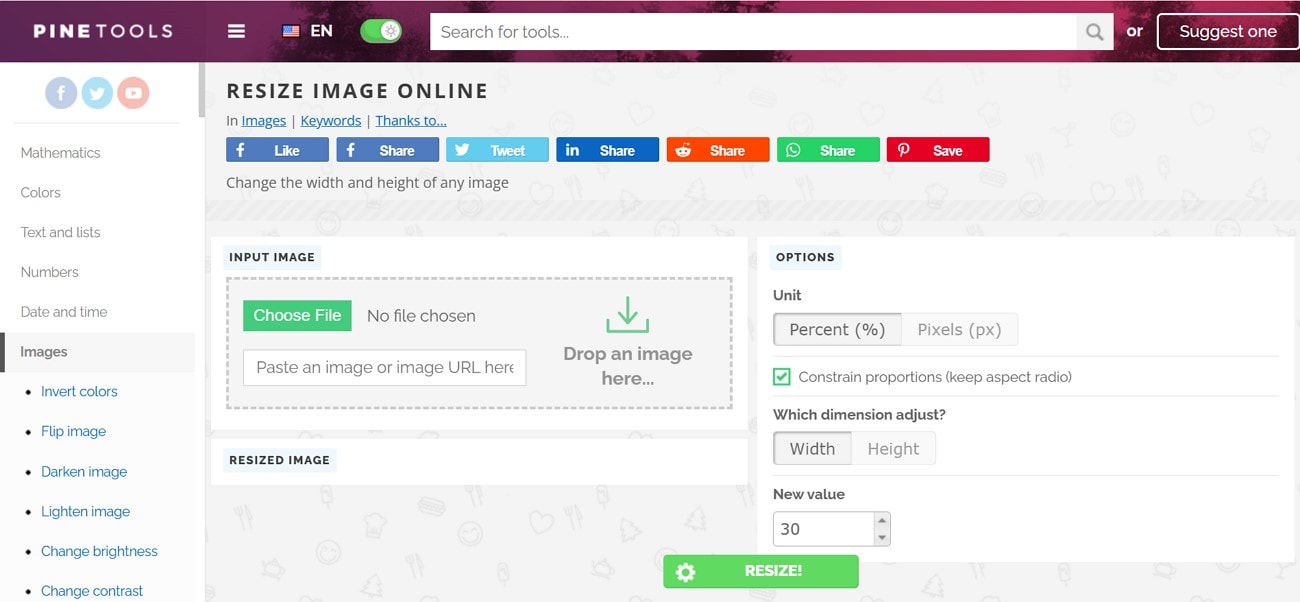Follow the Thanks to... link
The height and width of the screenshot is (602, 1300).
click(x=411, y=121)
